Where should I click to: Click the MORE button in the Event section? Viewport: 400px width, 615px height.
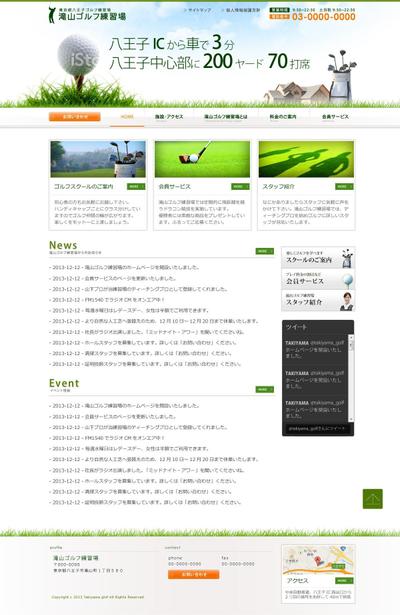tap(265, 389)
